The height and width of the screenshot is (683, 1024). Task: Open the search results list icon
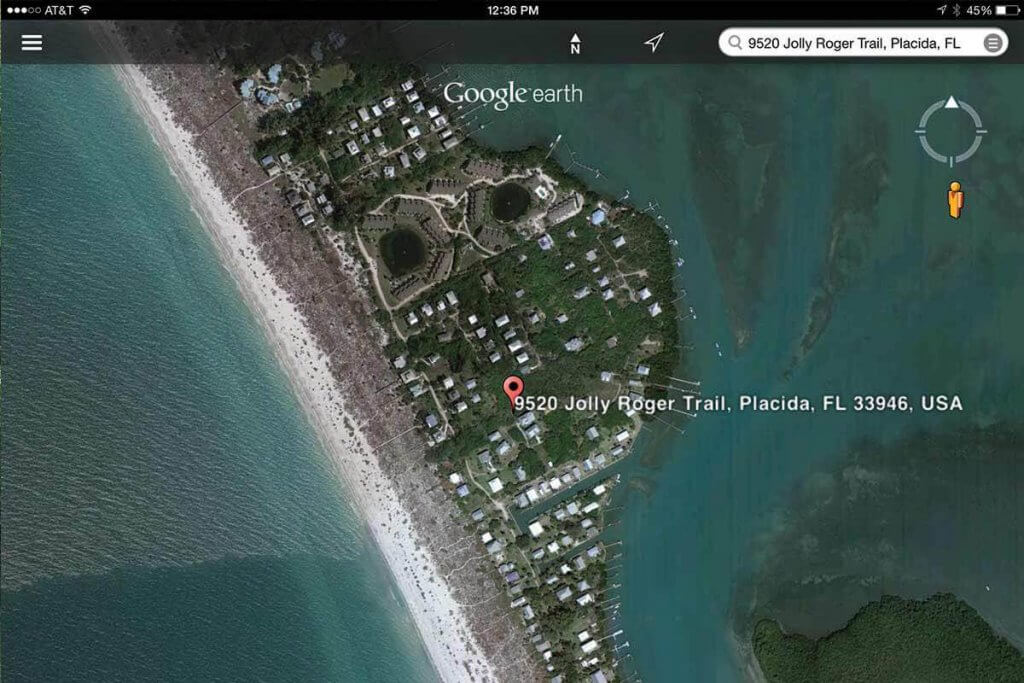pyautogui.click(x=992, y=43)
